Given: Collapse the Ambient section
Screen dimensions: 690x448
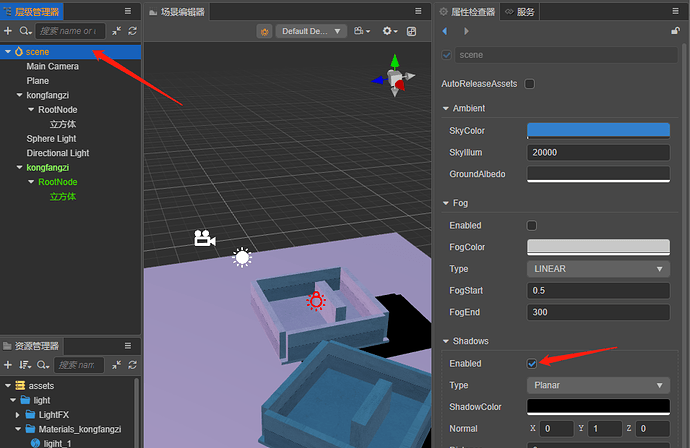Looking at the screenshot, I should [446, 108].
